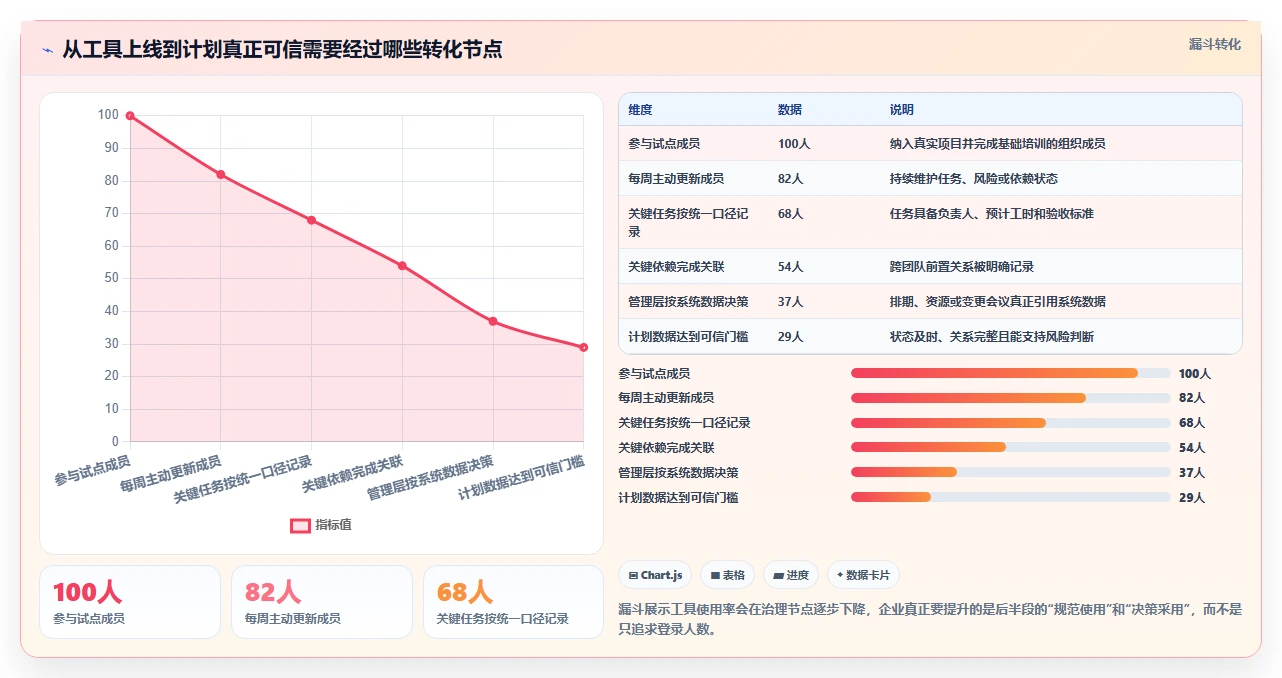Click the lightning icon beside the title

(x=47, y=49)
